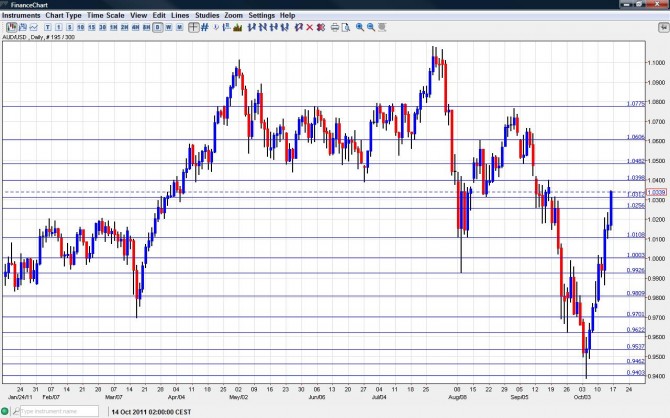Click the small panel button at the toolbar's right end
The image size is (670, 418).
tap(664, 27)
